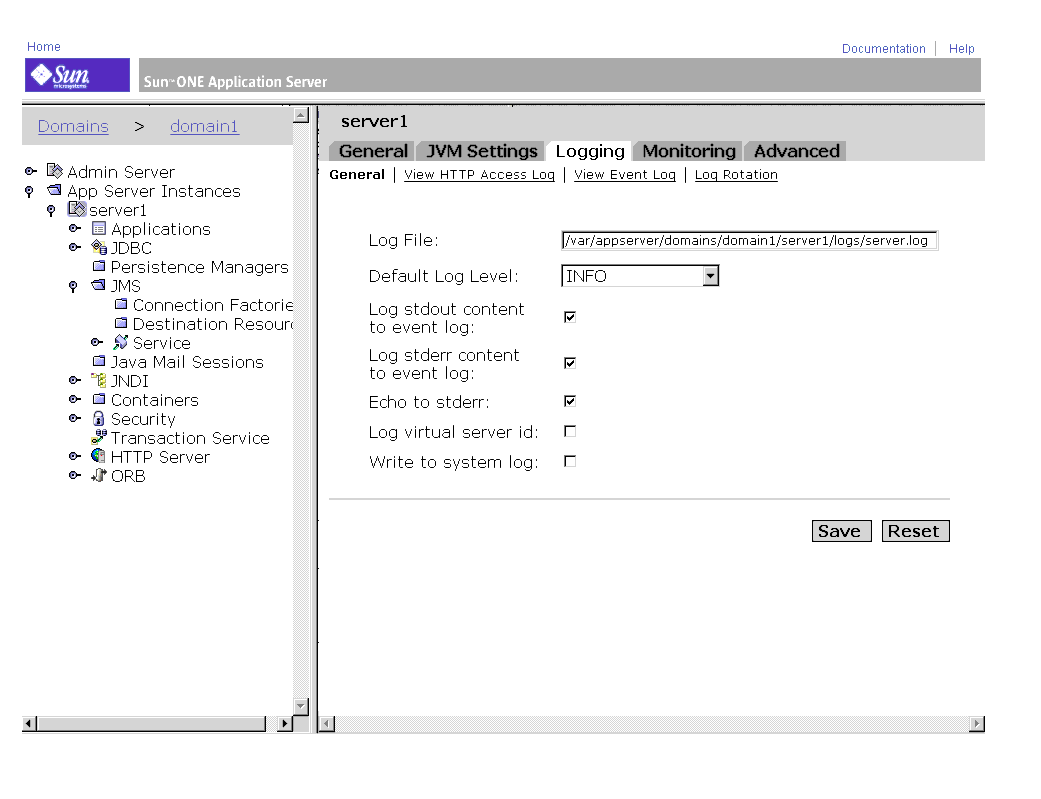
Task: Collapse the App Server Instances node
Action: (29, 191)
